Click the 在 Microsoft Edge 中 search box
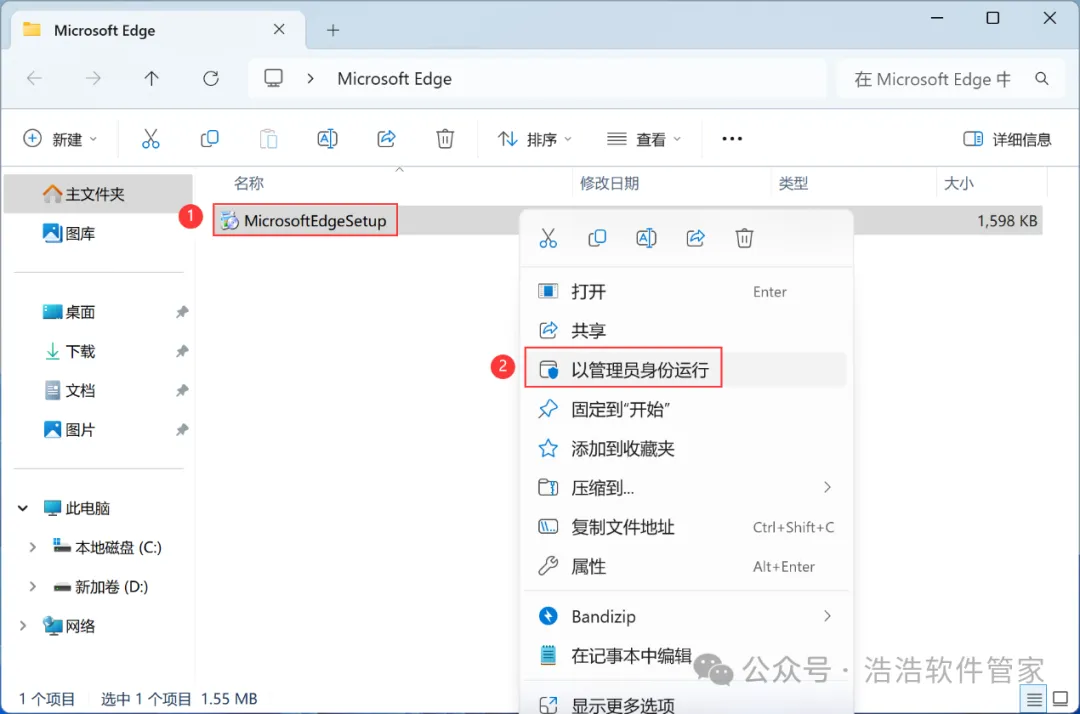This screenshot has width=1080, height=714. coord(950,79)
